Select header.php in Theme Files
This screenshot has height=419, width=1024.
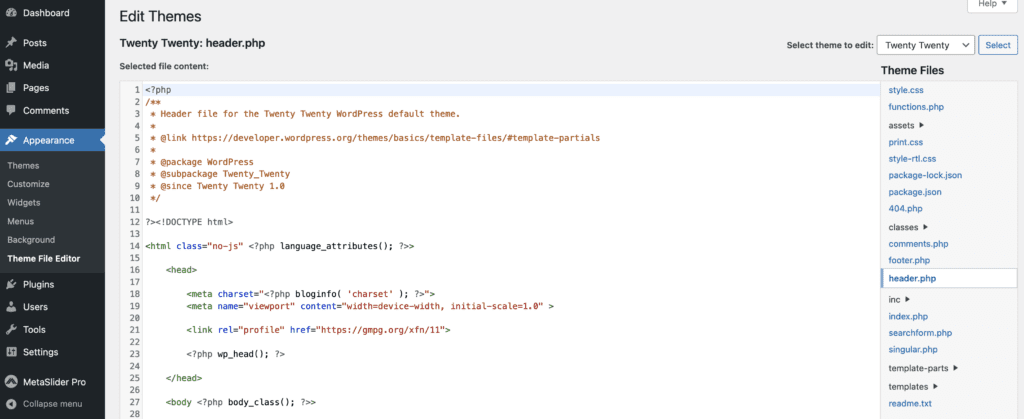(x=949, y=278)
